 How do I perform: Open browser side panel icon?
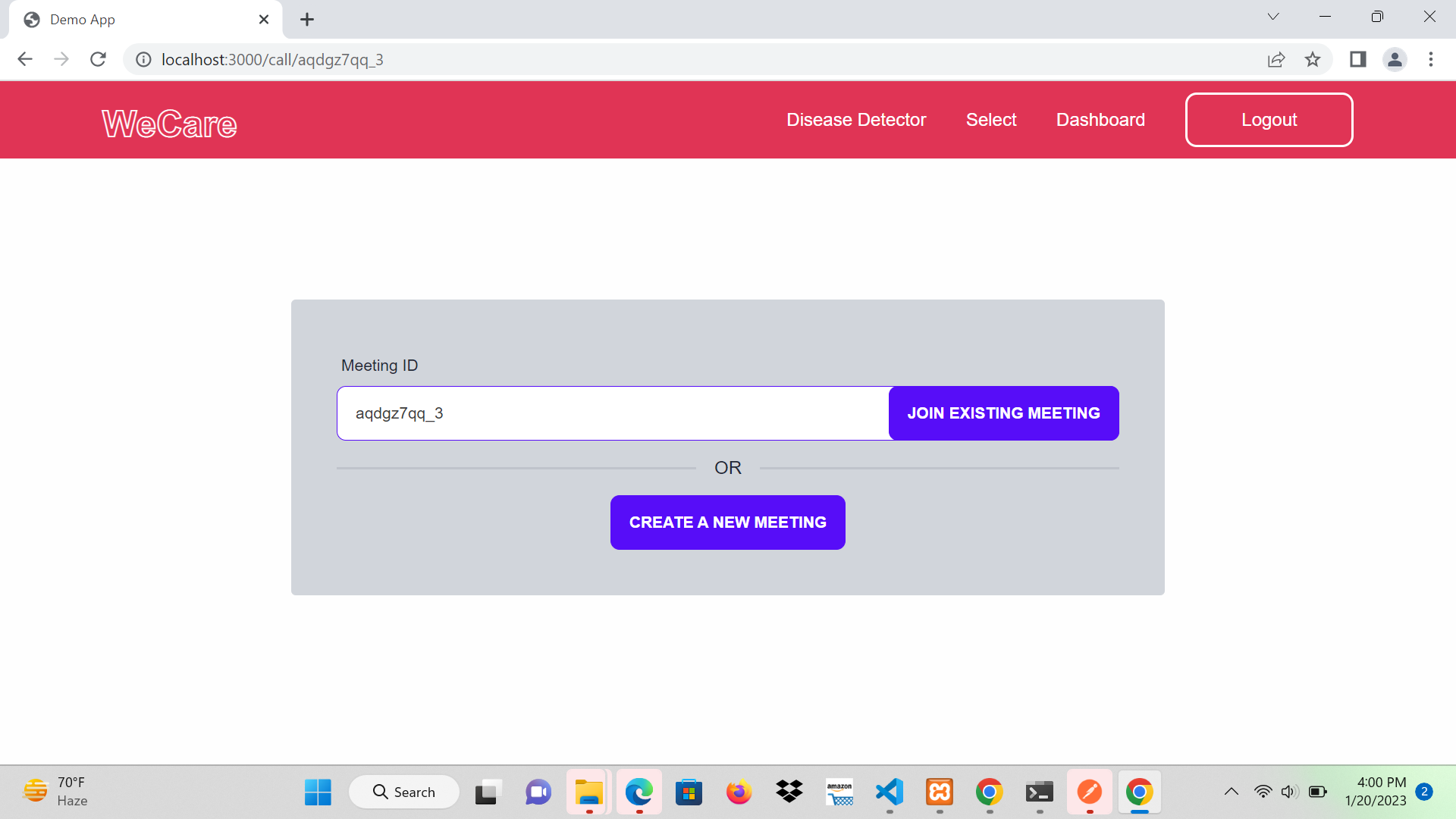coord(1357,59)
